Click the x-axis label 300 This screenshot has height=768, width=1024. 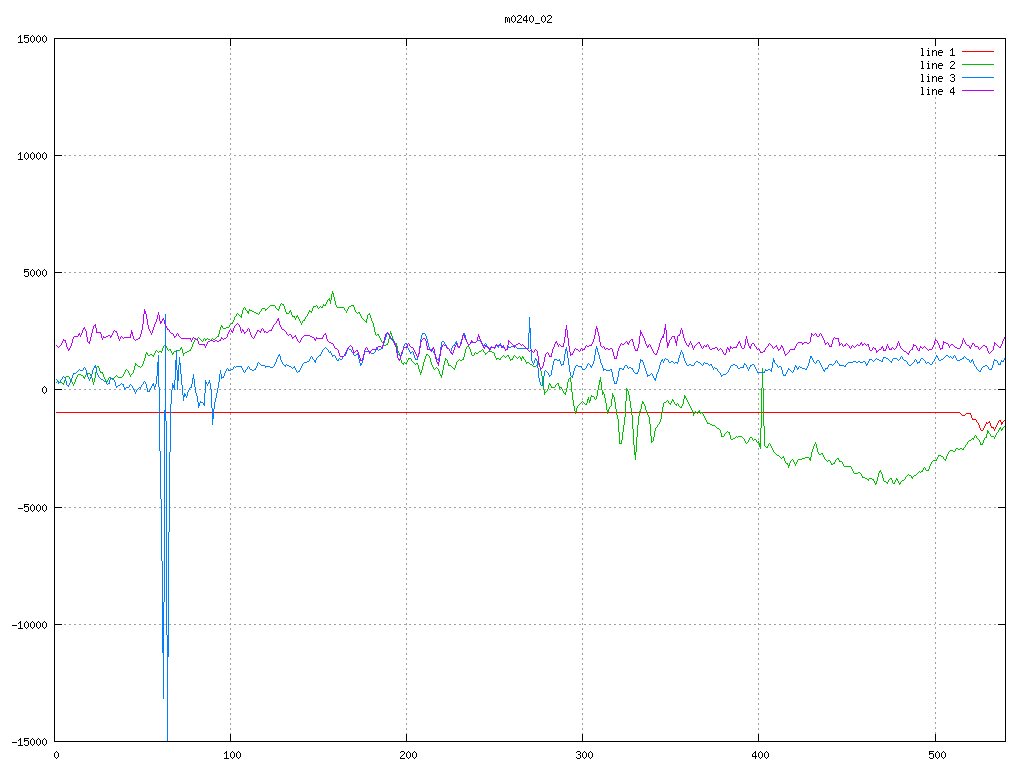click(584, 756)
